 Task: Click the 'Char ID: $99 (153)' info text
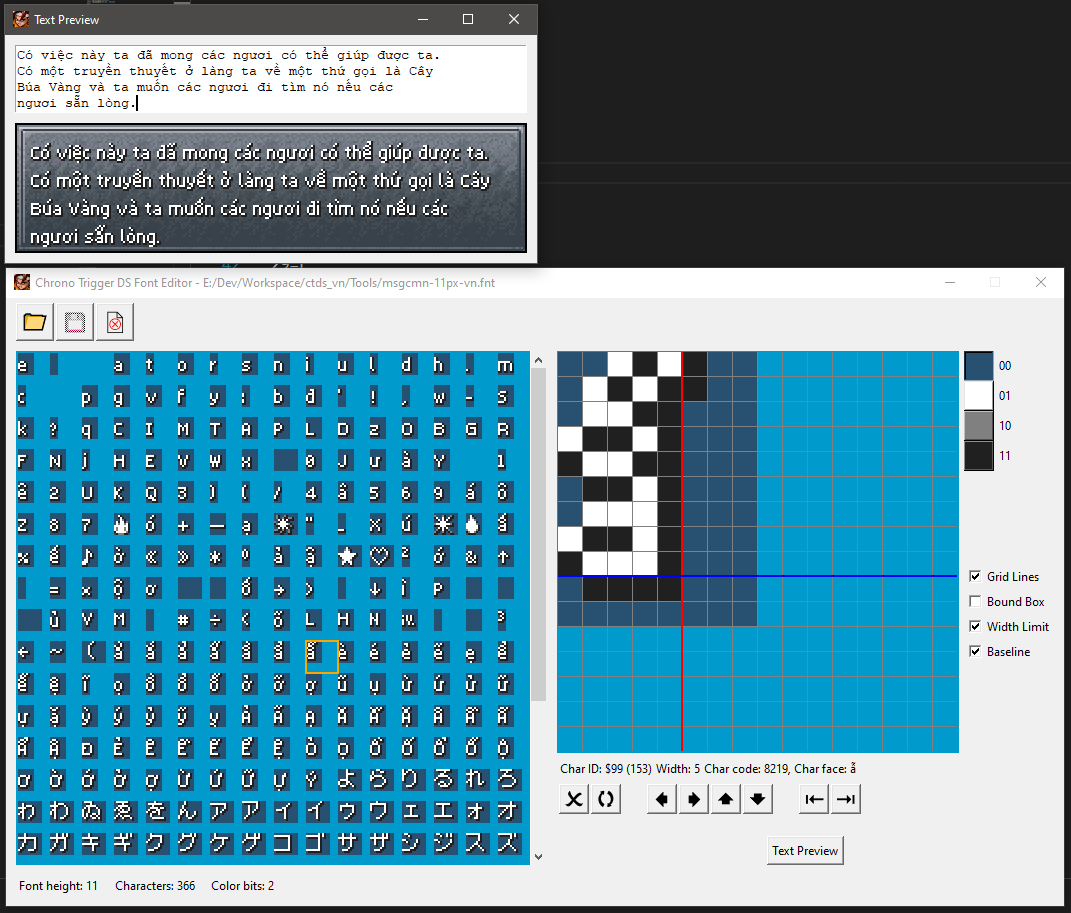[606, 769]
